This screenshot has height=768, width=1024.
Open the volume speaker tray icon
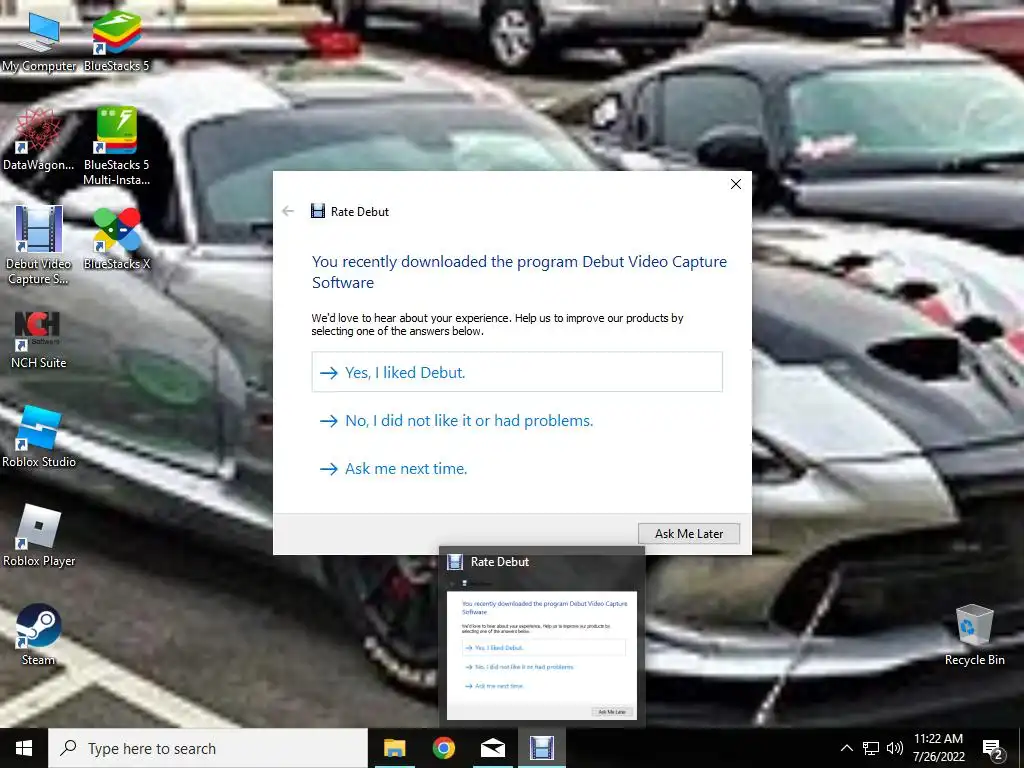click(x=895, y=748)
